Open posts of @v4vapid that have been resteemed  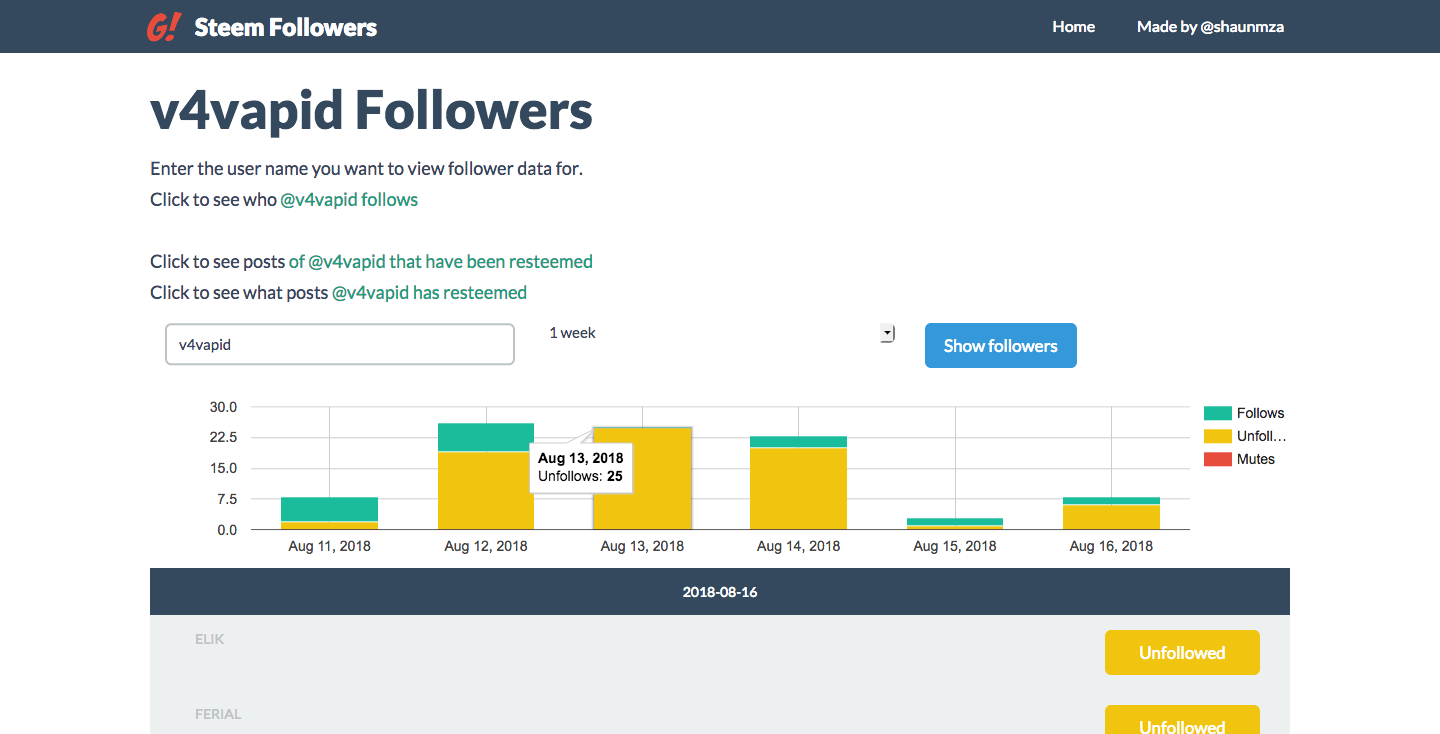[441, 261]
